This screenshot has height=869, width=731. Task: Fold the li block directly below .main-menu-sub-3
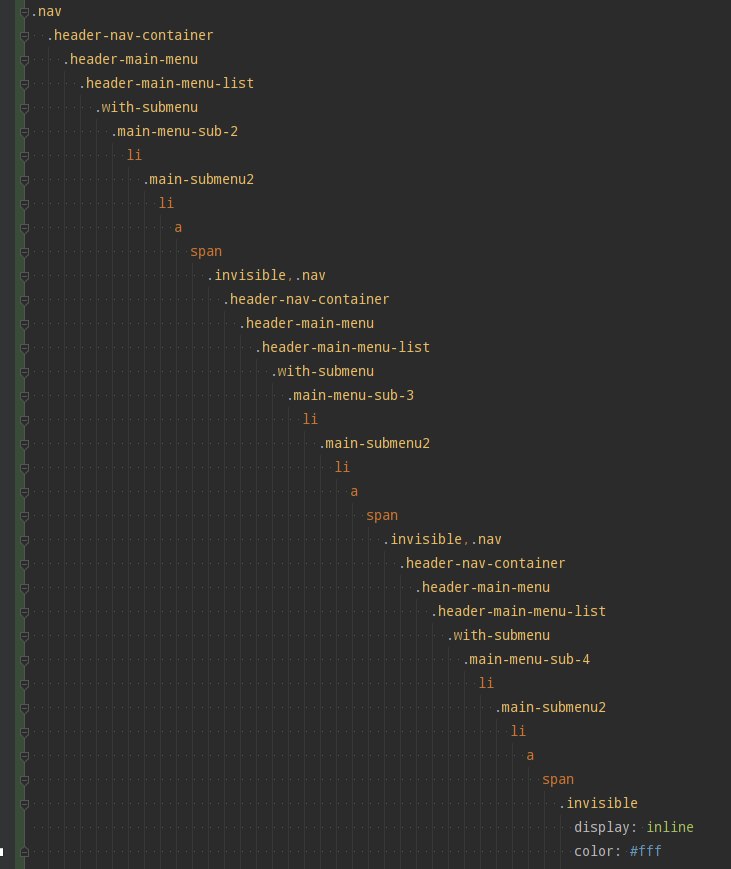tap(24, 420)
